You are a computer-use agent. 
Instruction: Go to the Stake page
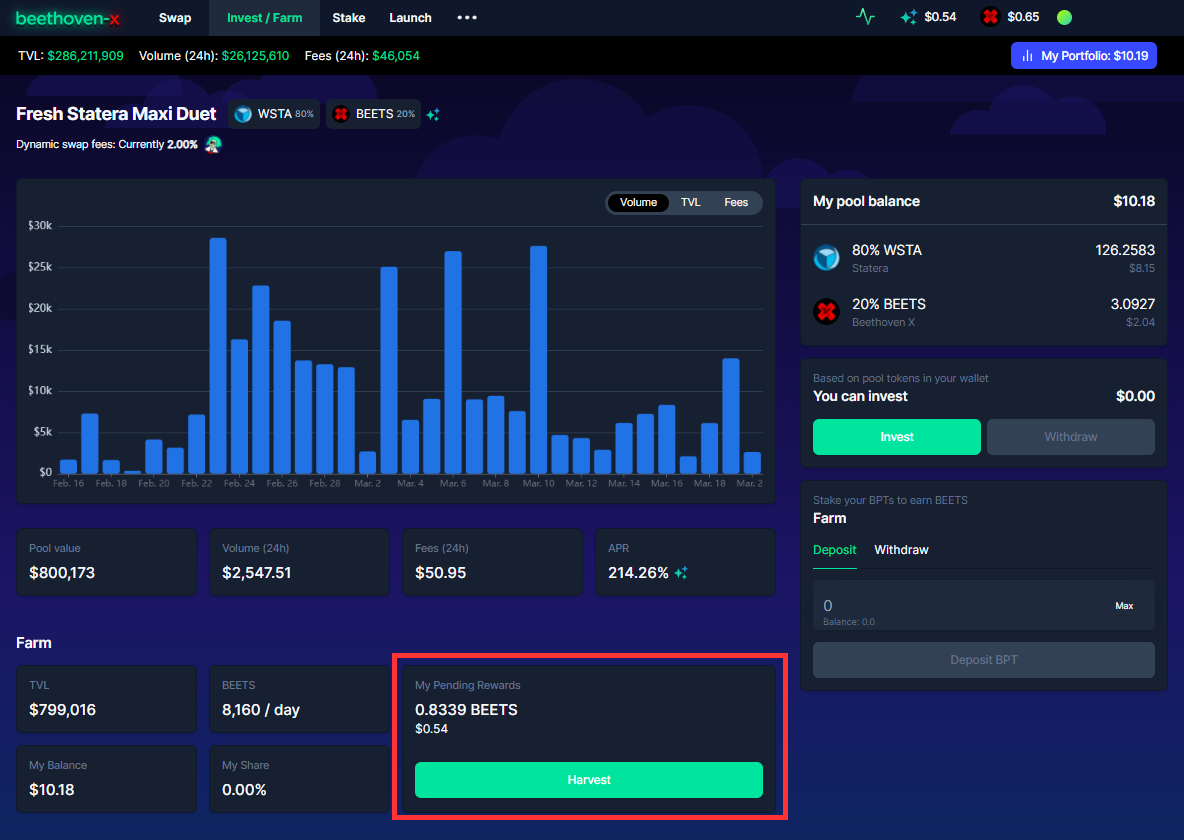click(x=349, y=17)
